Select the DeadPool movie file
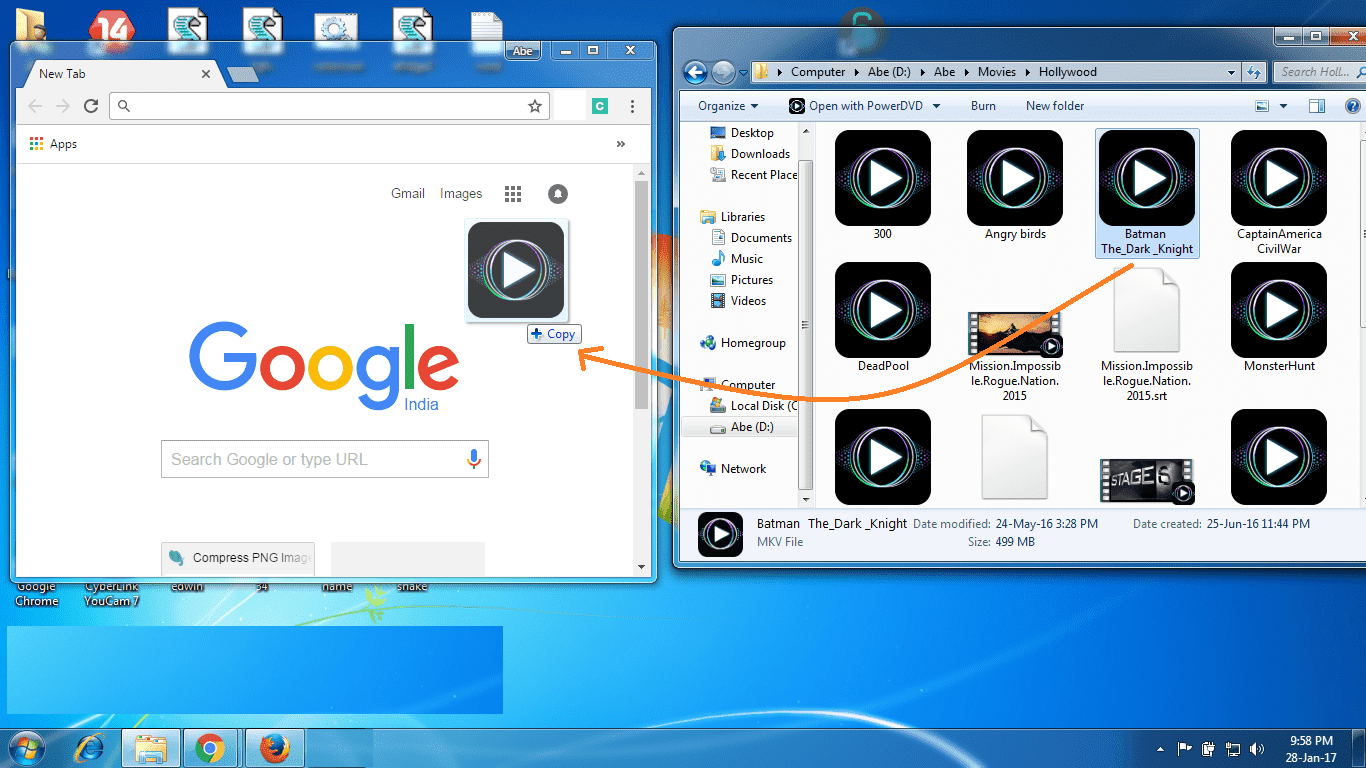The width and height of the screenshot is (1366, 768). (x=883, y=318)
